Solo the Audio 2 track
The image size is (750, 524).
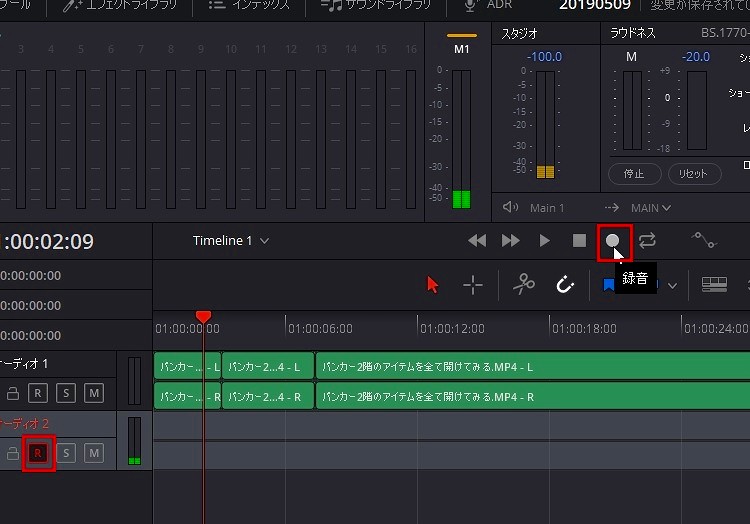click(x=66, y=454)
